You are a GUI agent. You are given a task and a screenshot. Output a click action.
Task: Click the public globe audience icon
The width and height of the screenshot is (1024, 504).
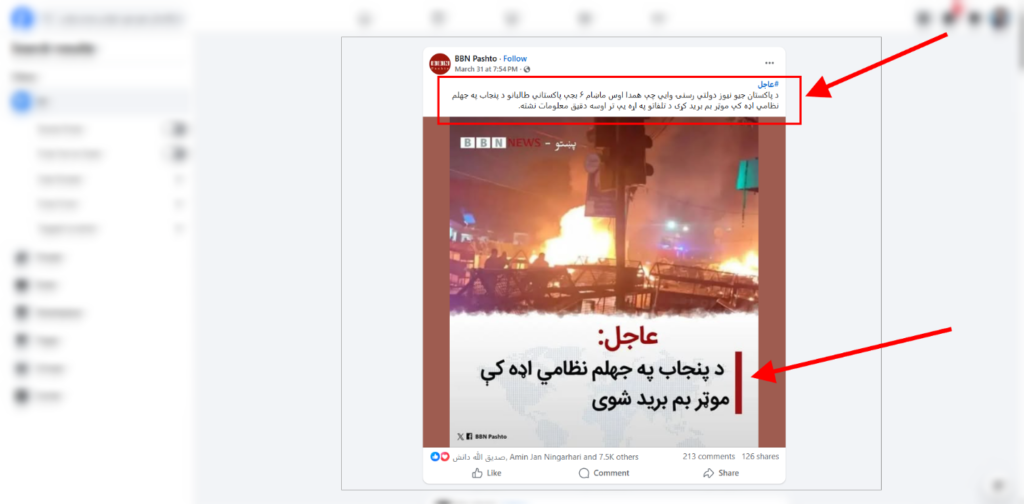(x=527, y=69)
